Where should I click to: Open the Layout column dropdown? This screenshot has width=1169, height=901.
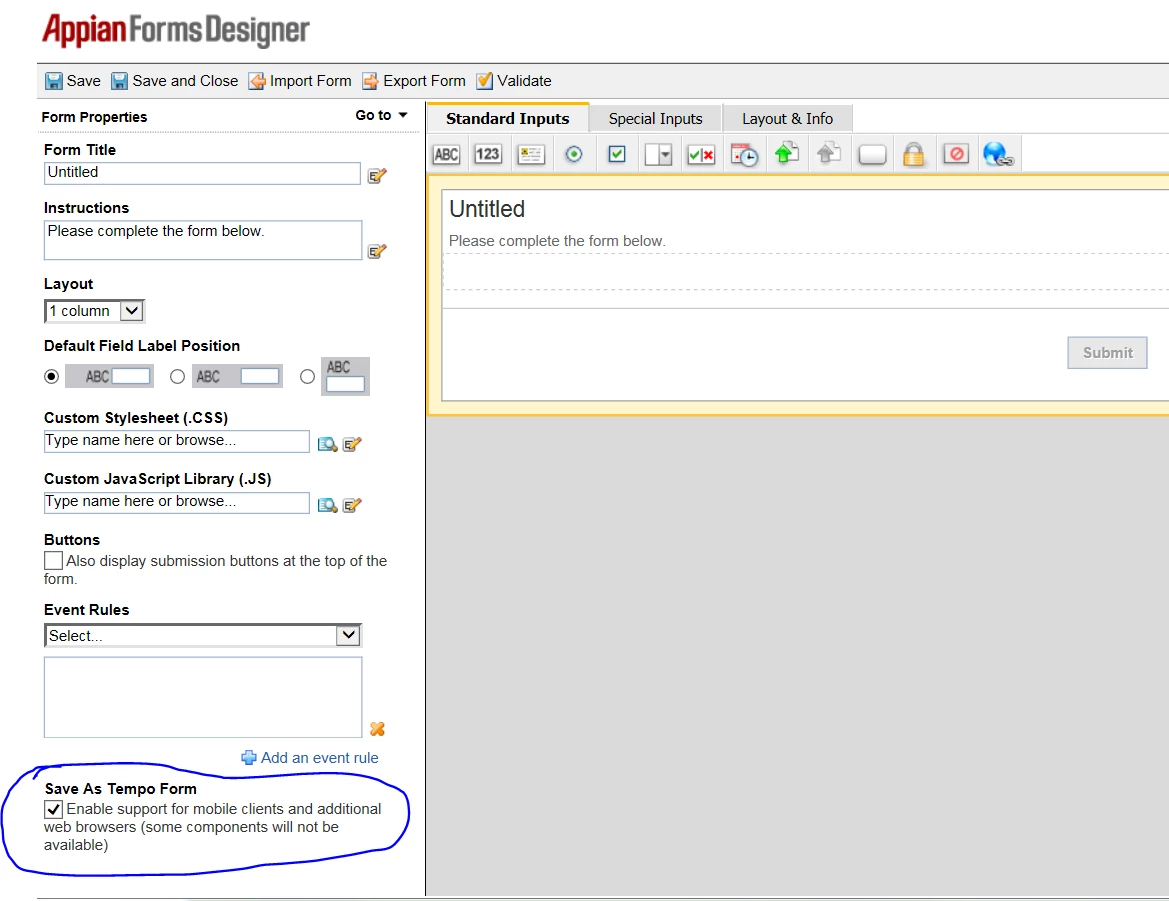click(x=95, y=311)
